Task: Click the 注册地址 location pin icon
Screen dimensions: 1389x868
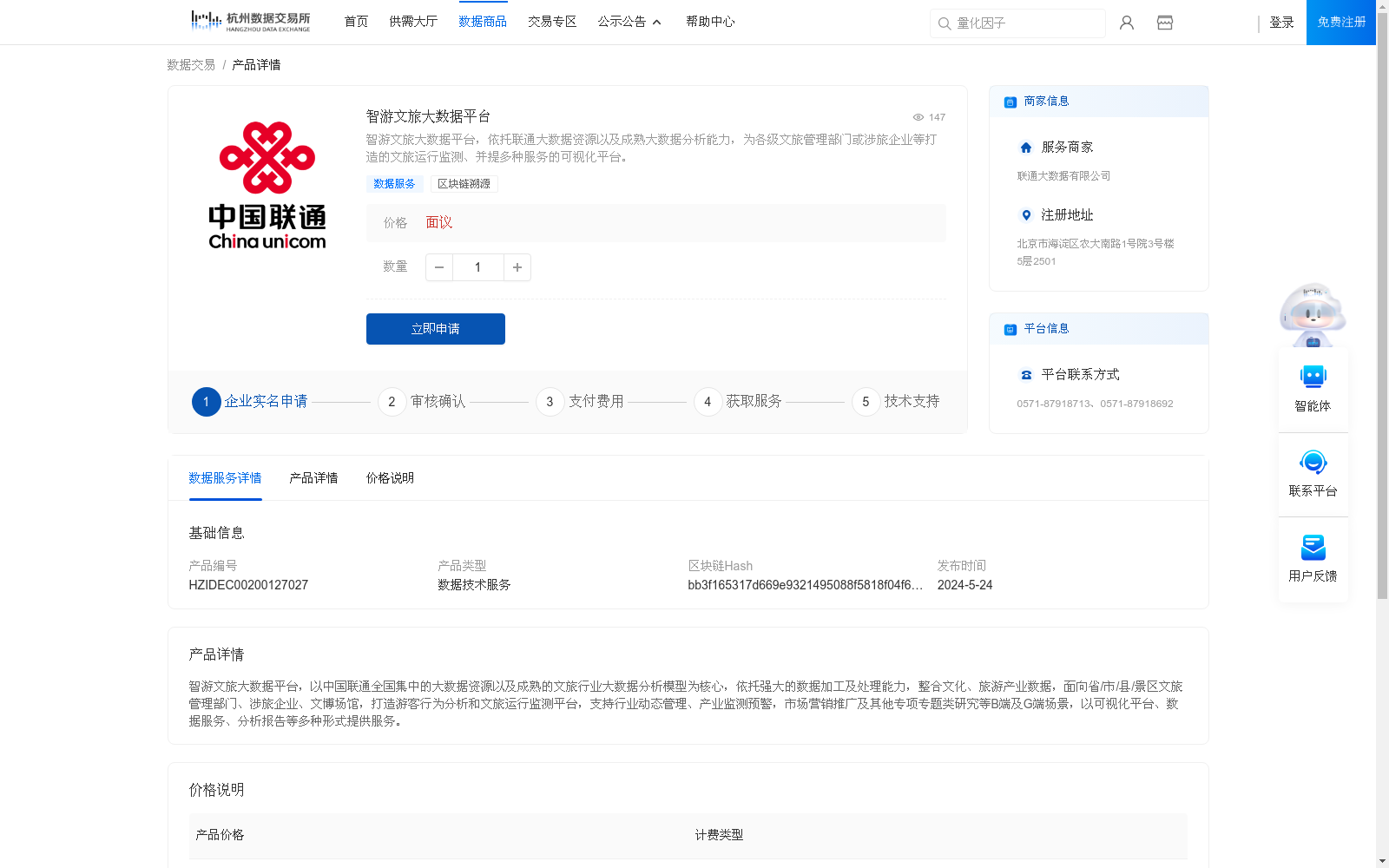Action: tap(1026, 215)
